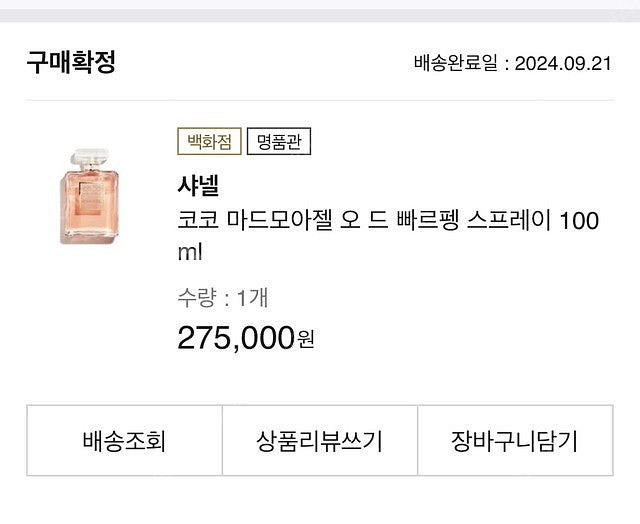Select the 명품관 luxury hall badge
This screenshot has height=524, width=640.
(279, 142)
